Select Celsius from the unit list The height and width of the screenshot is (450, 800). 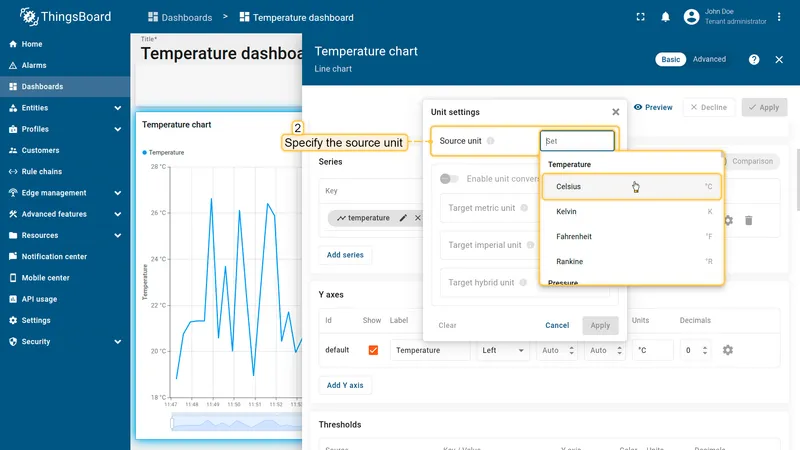pyautogui.click(x=632, y=186)
